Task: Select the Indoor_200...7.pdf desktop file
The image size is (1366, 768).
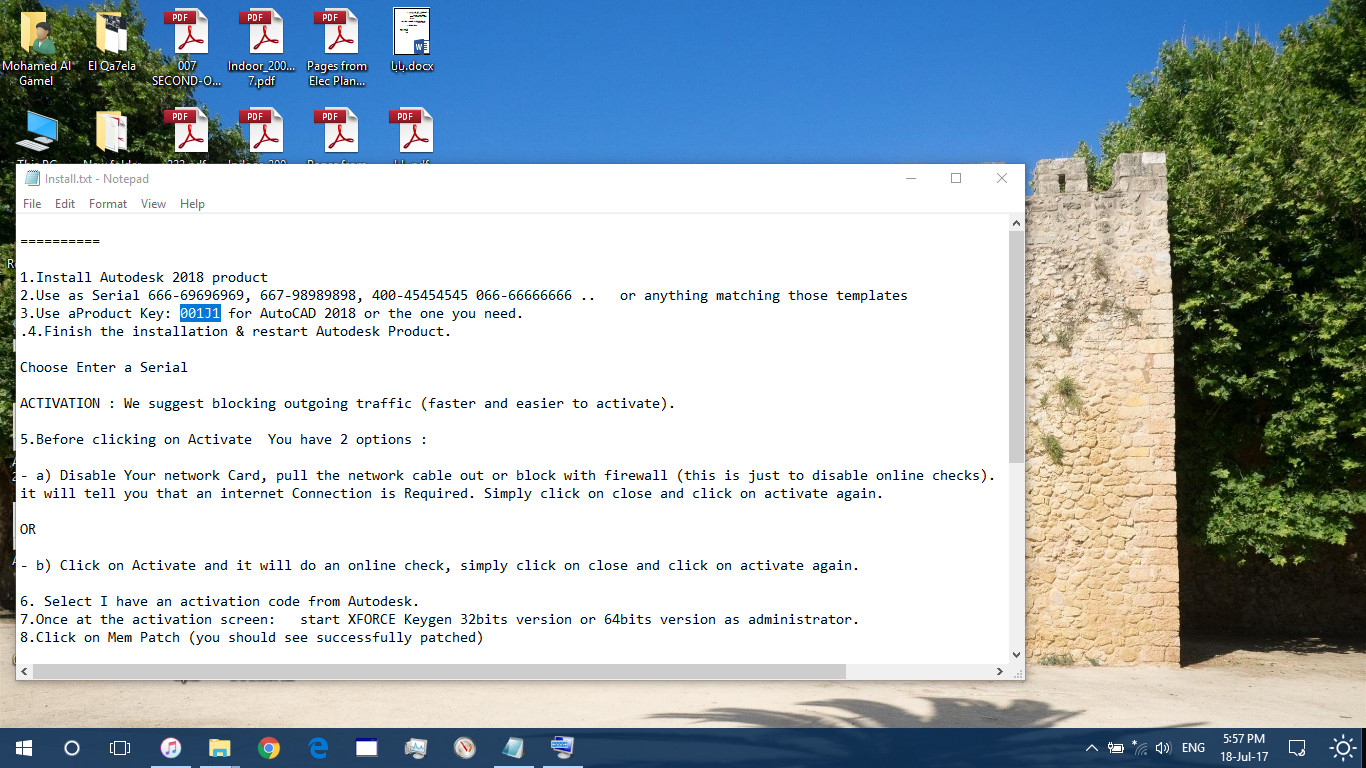Action: pos(262,48)
